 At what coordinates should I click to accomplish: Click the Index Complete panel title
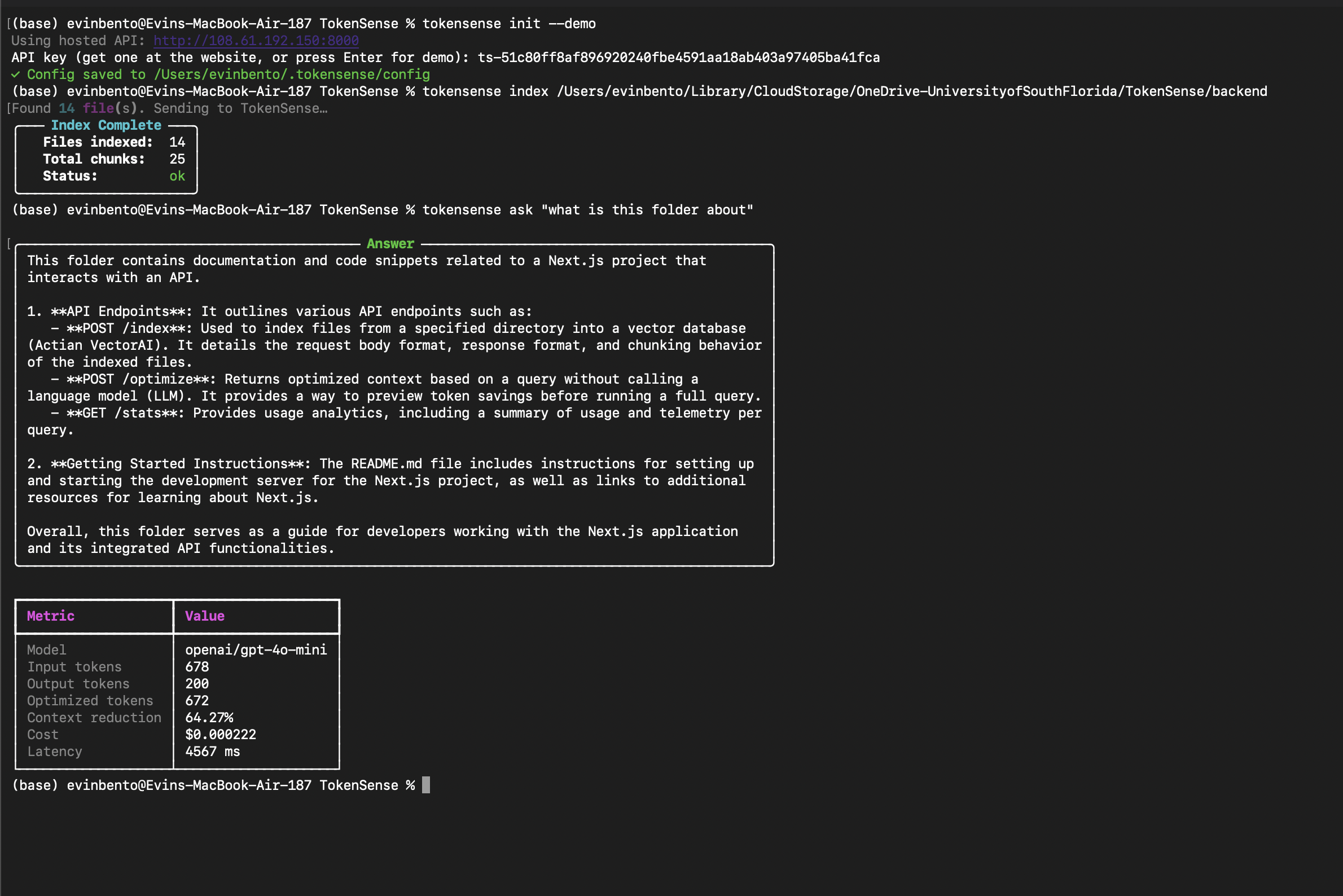click(x=106, y=125)
